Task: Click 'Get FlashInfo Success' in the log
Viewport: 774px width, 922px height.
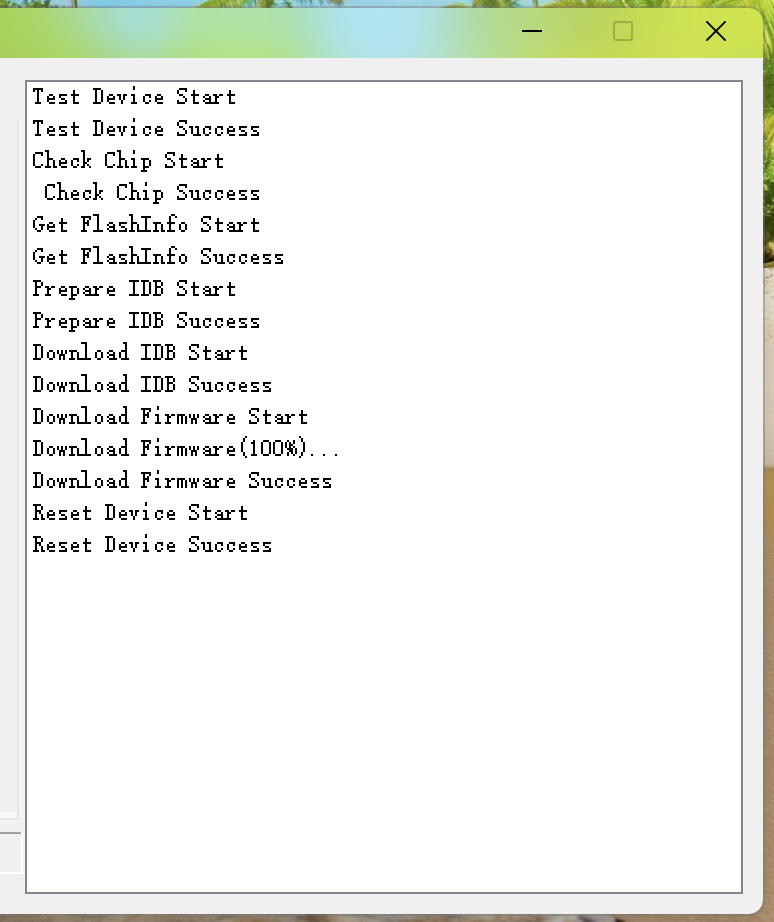Action: (158, 256)
